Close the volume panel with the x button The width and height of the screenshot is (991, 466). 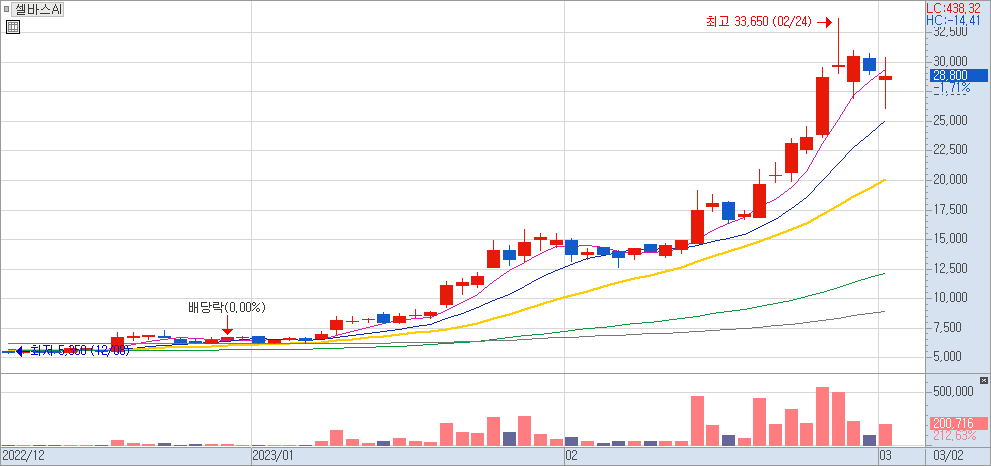tap(983, 380)
